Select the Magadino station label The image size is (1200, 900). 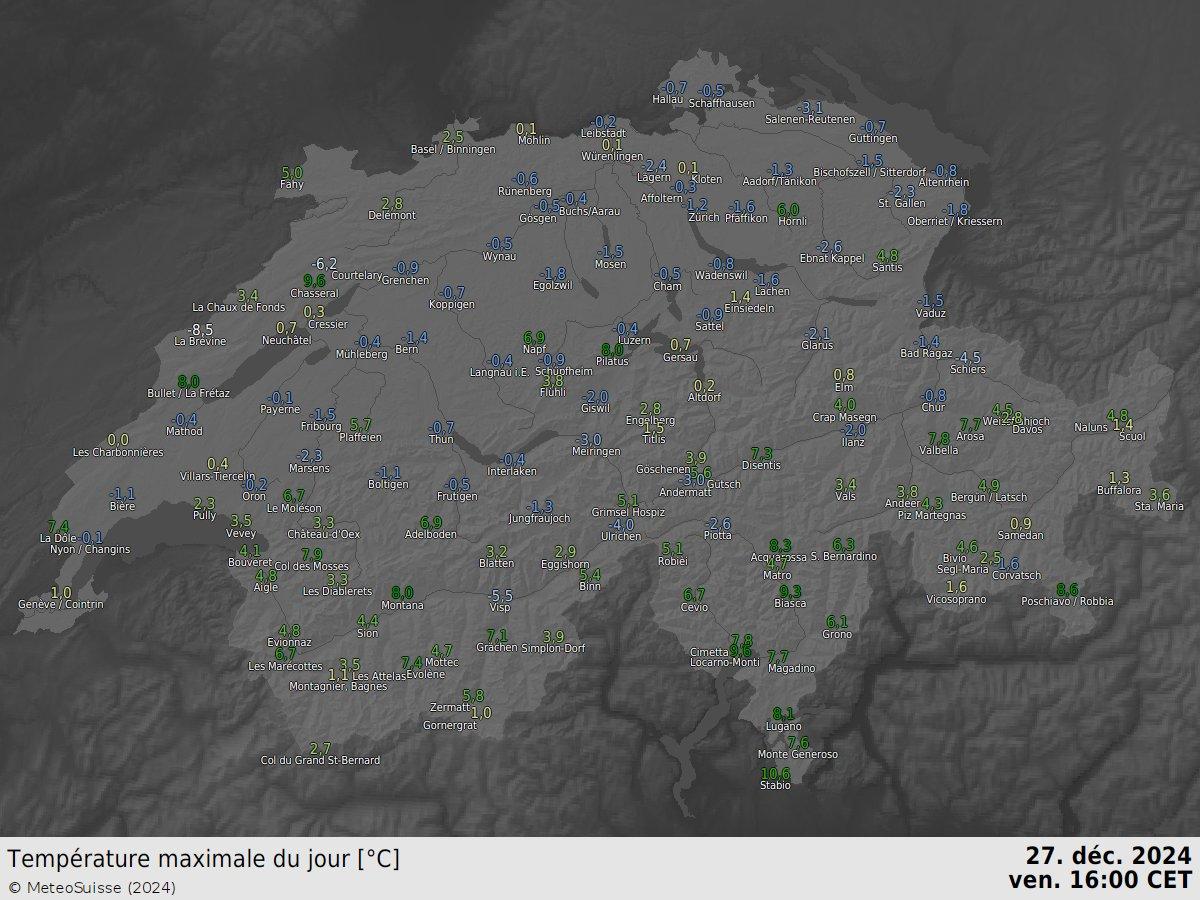pyautogui.click(x=791, y=668)
